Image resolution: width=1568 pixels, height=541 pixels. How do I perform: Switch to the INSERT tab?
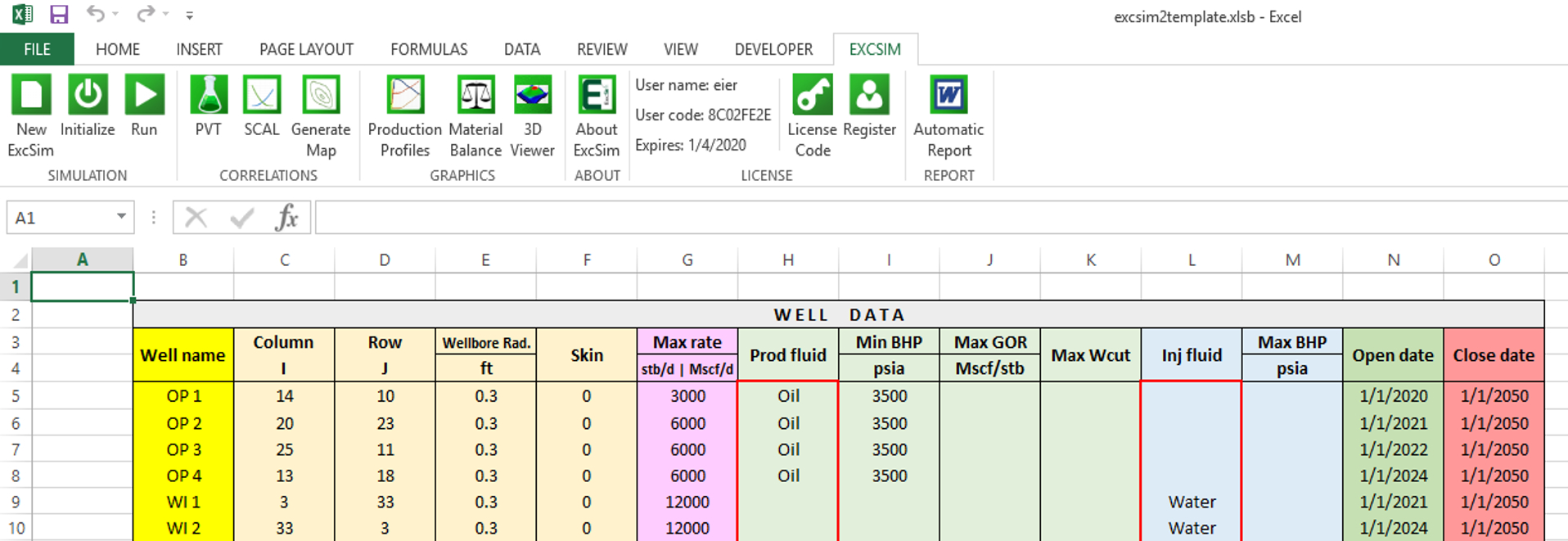(199, 49)
